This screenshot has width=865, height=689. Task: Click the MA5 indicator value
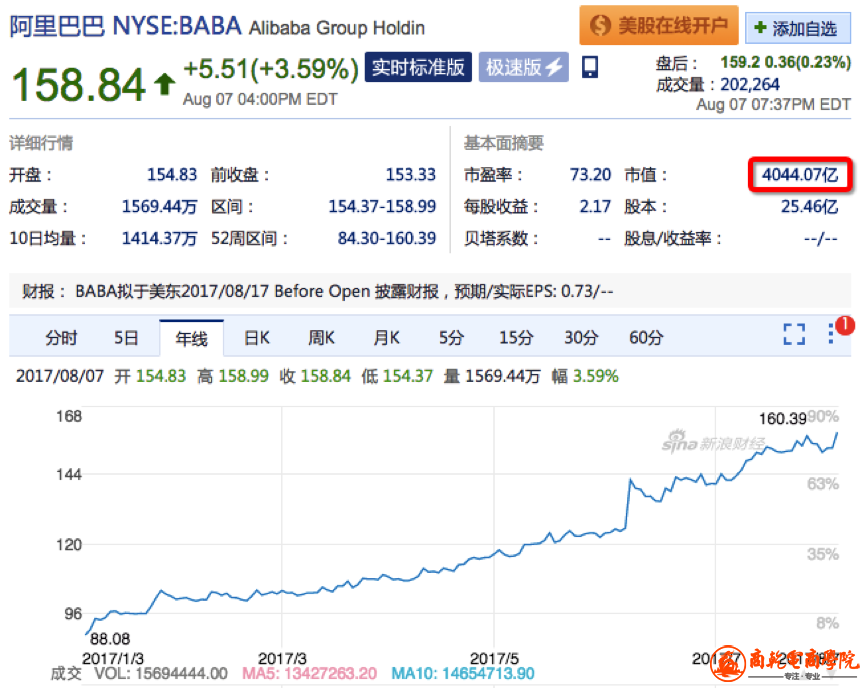point(309,674)
